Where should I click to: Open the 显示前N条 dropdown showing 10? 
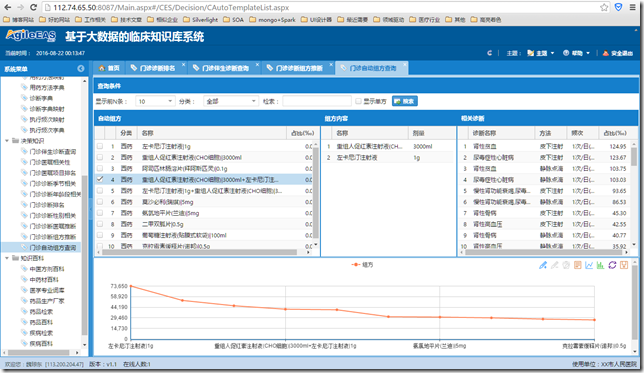155,101
